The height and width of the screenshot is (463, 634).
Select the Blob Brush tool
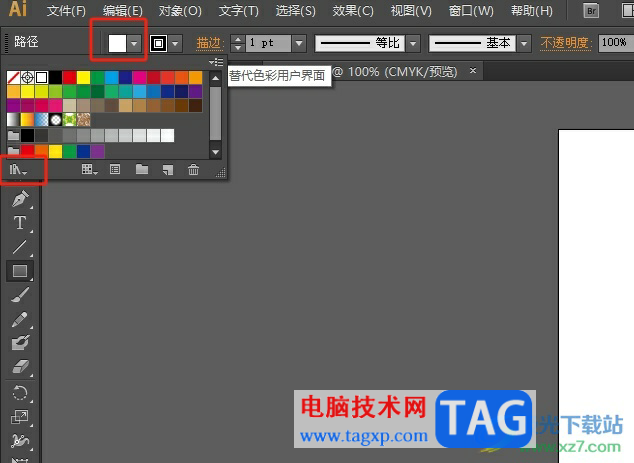pos(19,343)
